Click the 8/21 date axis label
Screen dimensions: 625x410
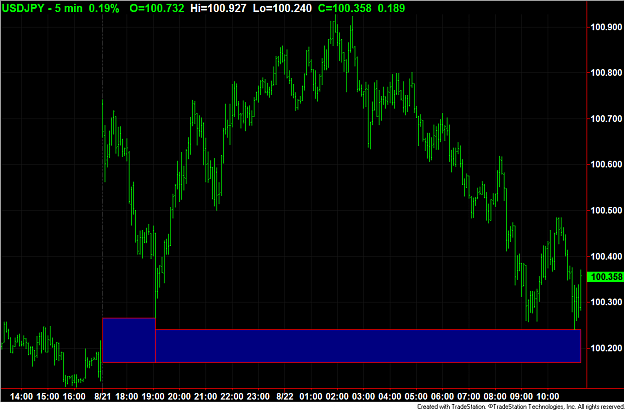103,397
